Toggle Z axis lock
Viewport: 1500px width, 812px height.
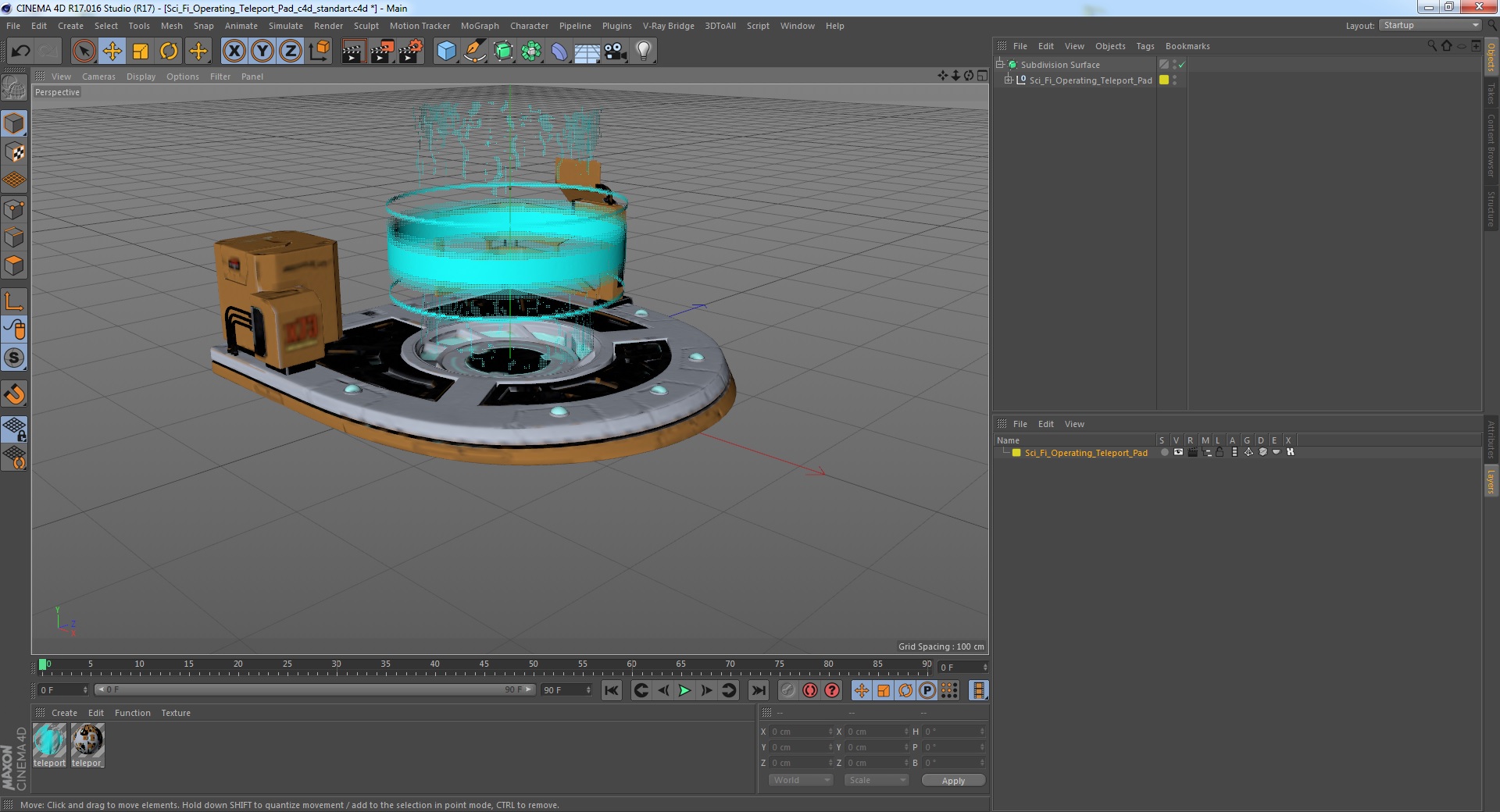291,52
